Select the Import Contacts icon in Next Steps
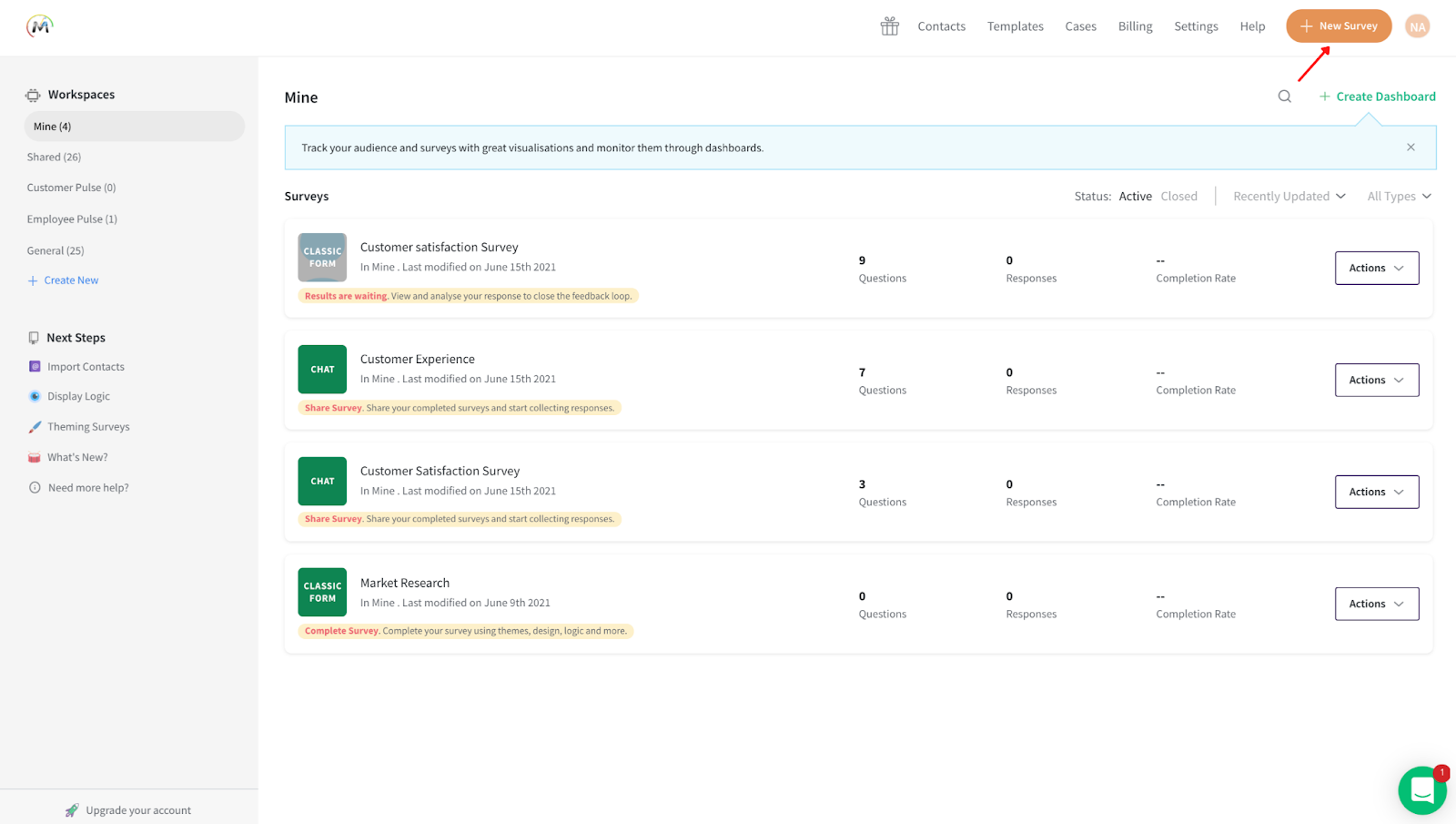This screenshot has height=824, width=1456. [34, 366]
